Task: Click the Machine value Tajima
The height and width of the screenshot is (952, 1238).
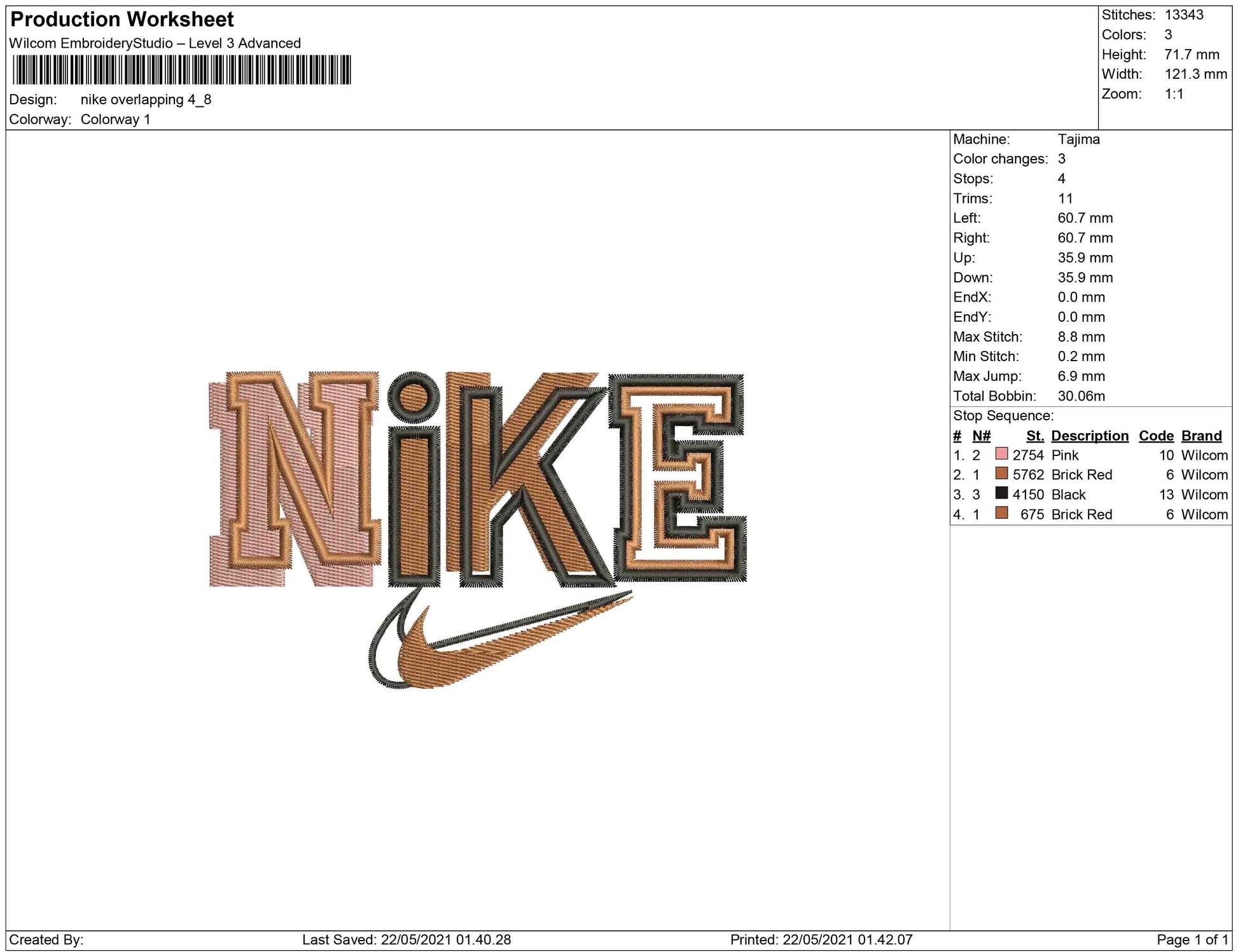Action: point(1078,139)
